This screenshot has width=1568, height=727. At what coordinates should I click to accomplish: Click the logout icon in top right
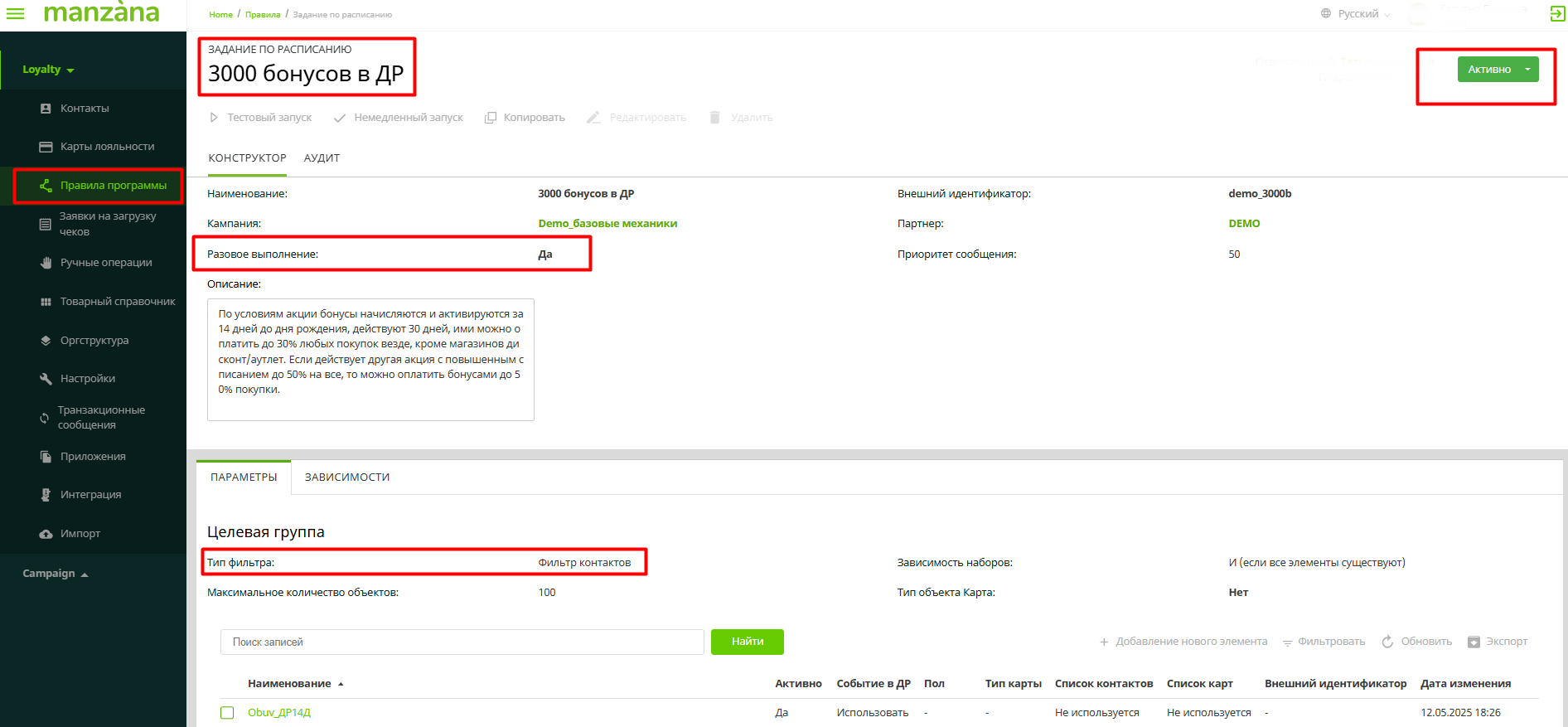1557,13
